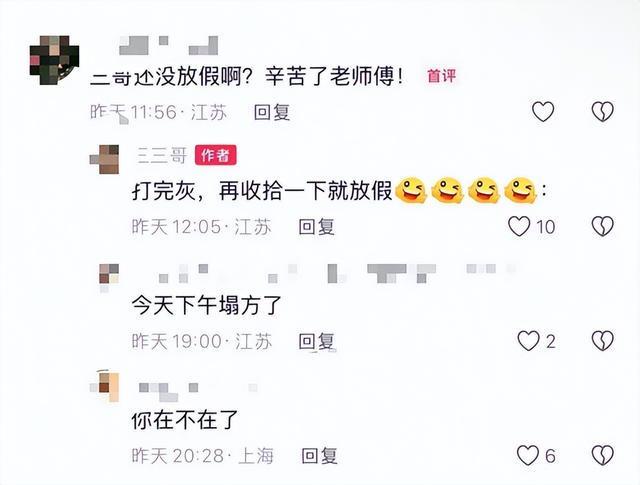This screenshot has width=640, height=485.
Task: Tap the broken heart on the 19:00 comment
Action: pyautogui.click(x=603, y=341)
